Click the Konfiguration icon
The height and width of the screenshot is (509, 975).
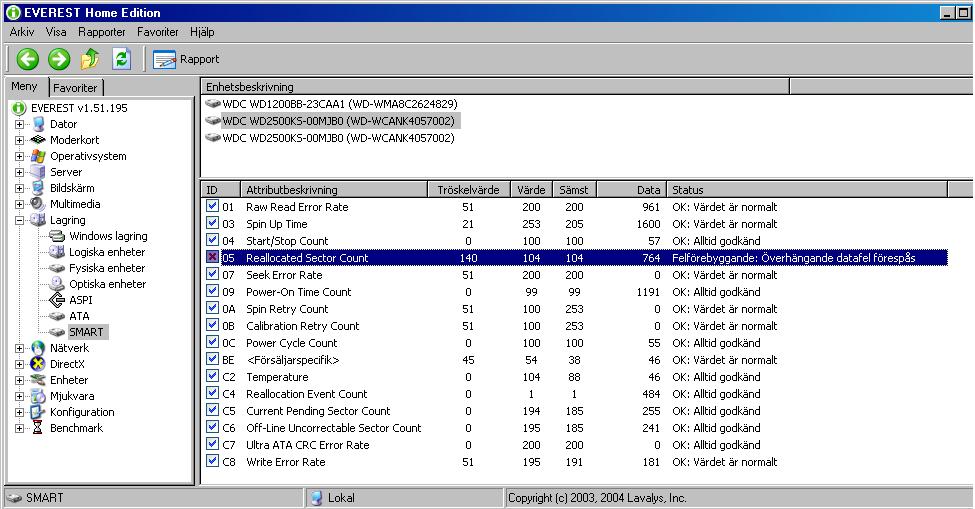point(39,412)
